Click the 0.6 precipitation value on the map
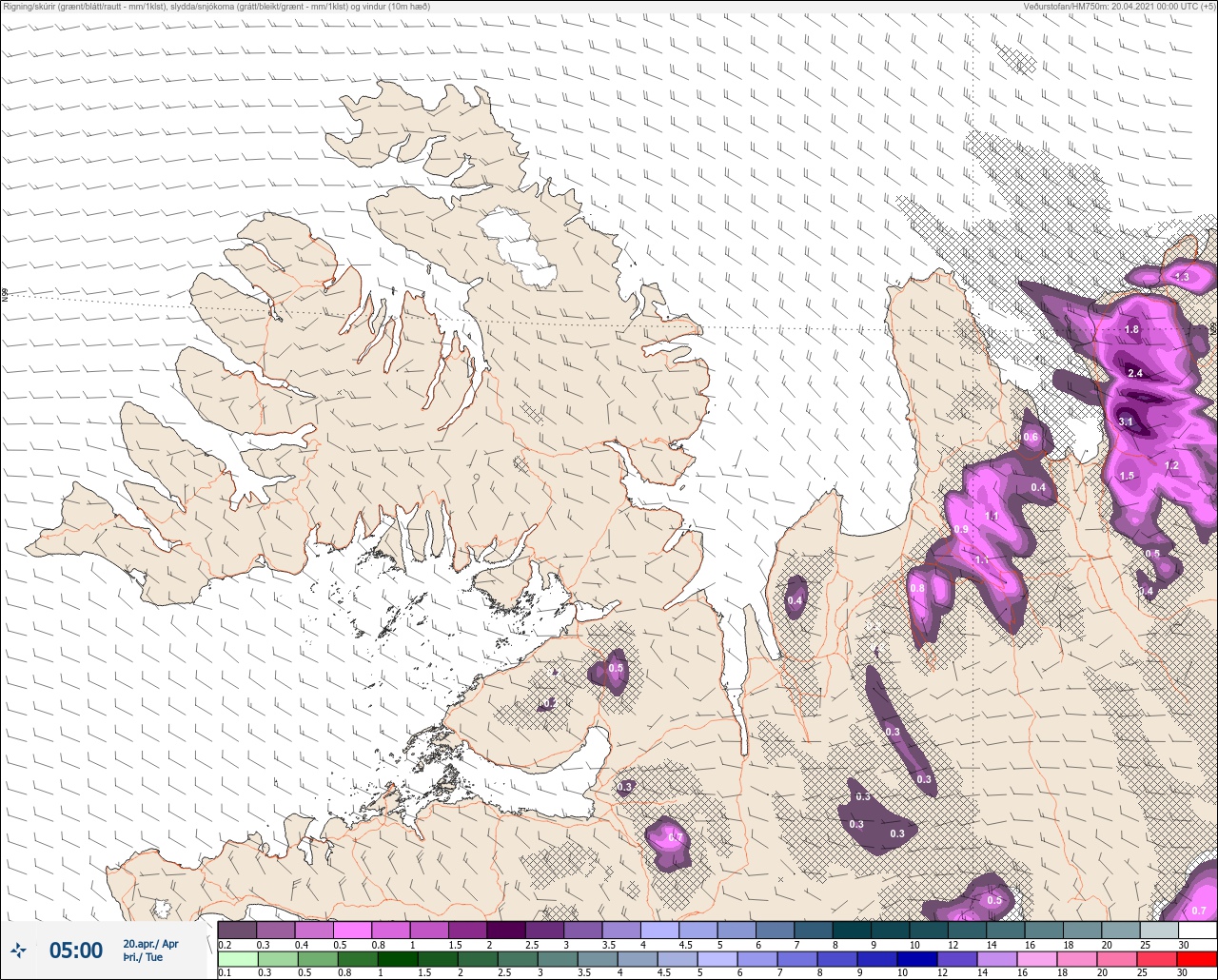1218x980 pixels. 1031,437
